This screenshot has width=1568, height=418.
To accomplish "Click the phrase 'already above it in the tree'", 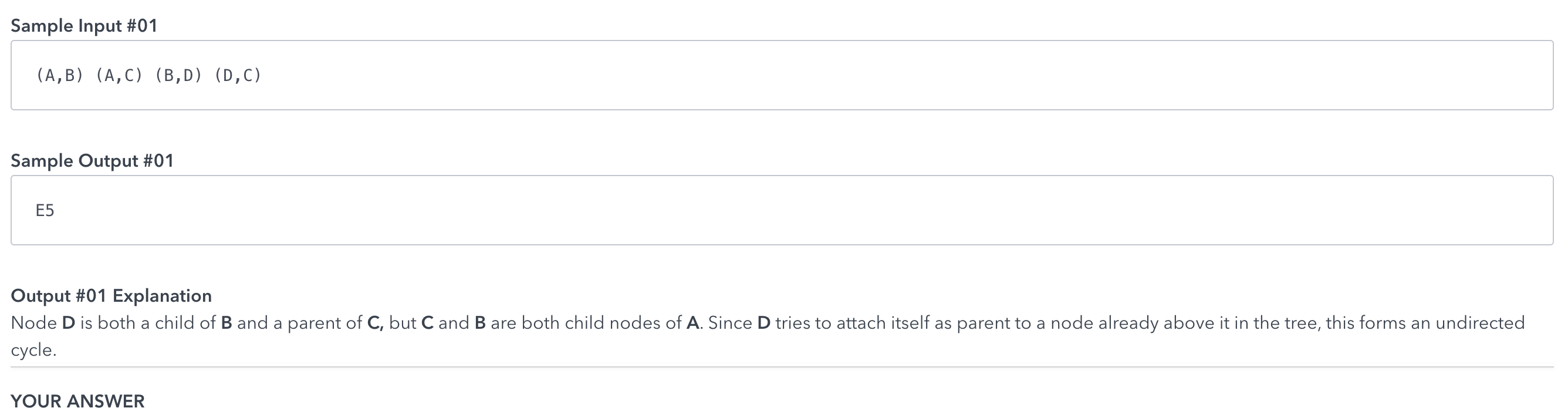I will tap(1209, 323).
